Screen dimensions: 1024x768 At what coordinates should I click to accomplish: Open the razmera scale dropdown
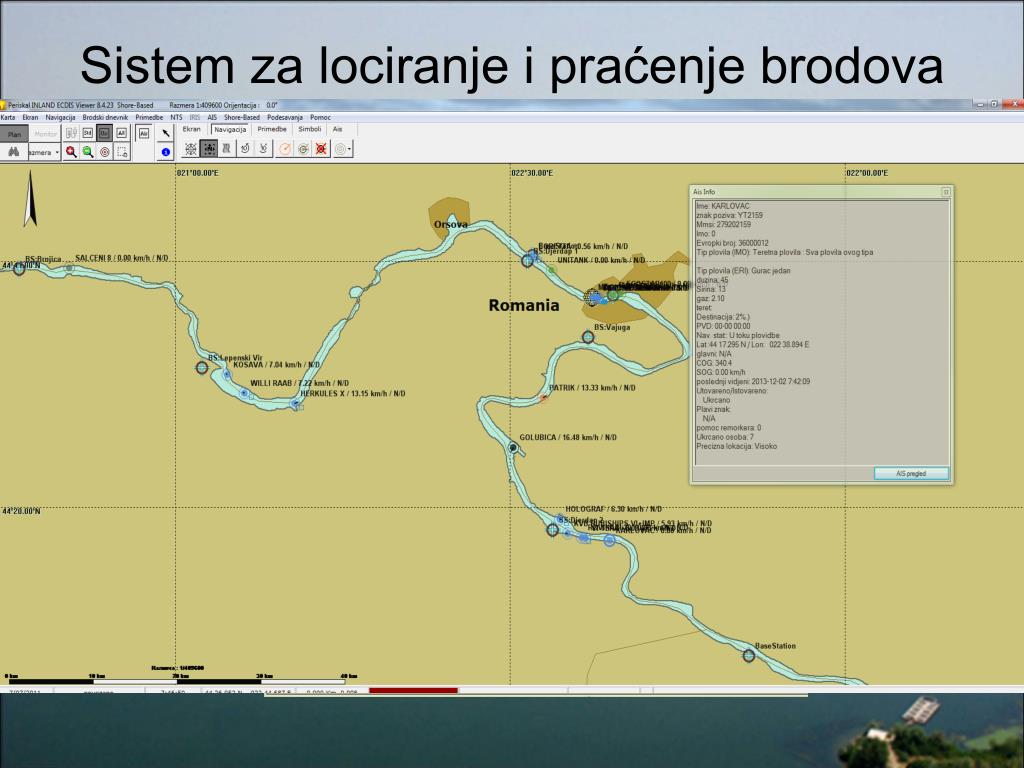(57, 152)
